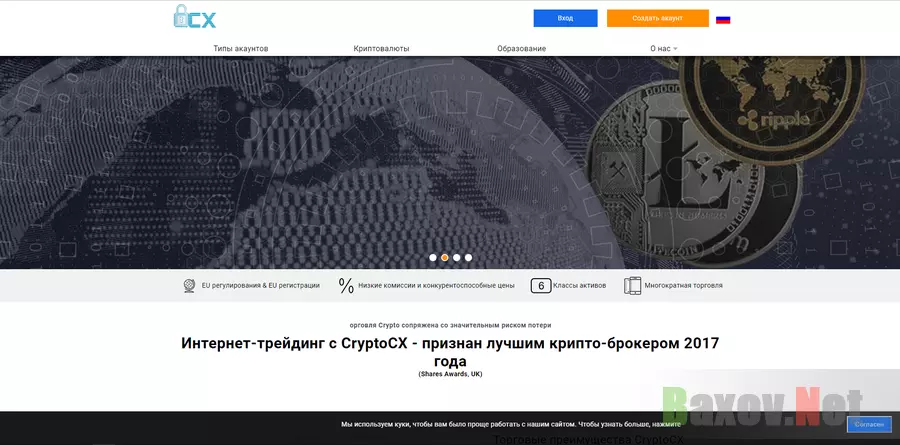900x445 pixels.
Task: Select the fourth carousel slide dot
Action: 468,257
